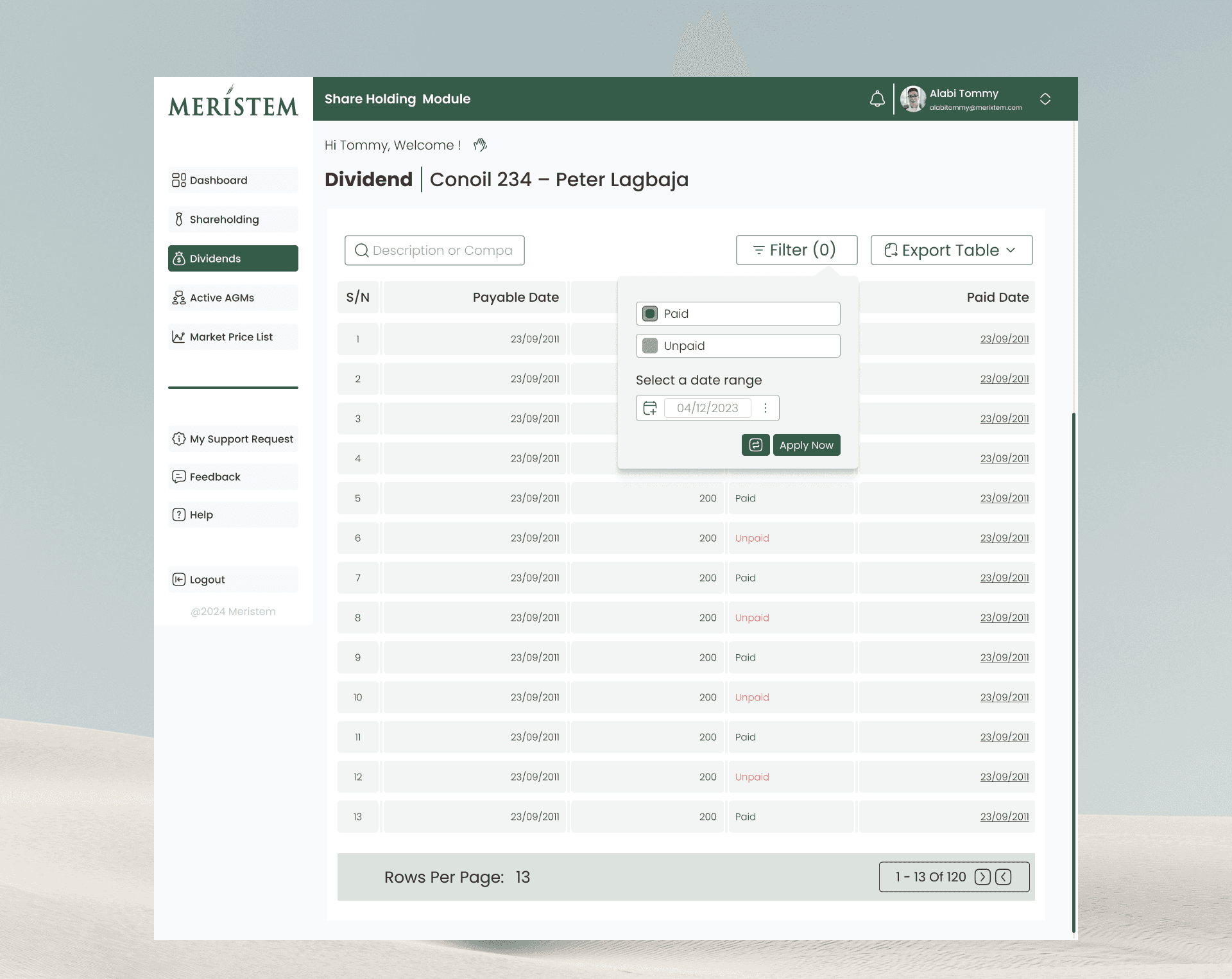Expand the user account switcher chevrons
1232x979 pixels.
1045,99
